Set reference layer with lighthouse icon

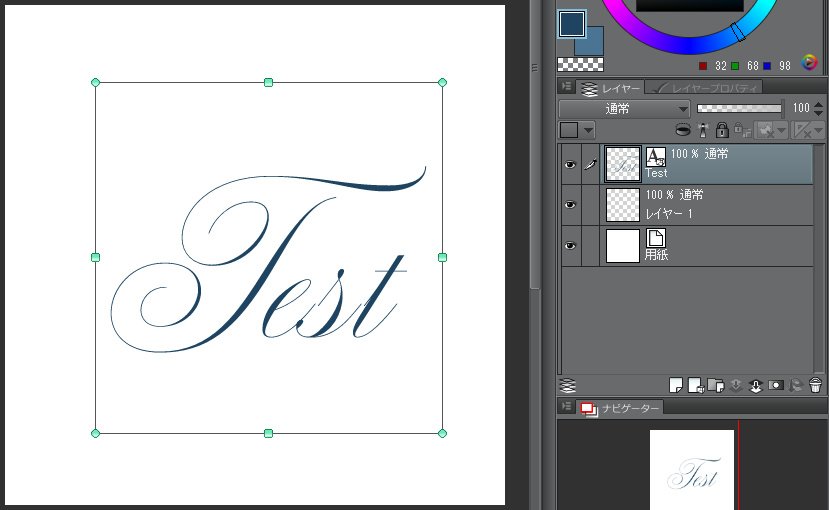[703, 130]
